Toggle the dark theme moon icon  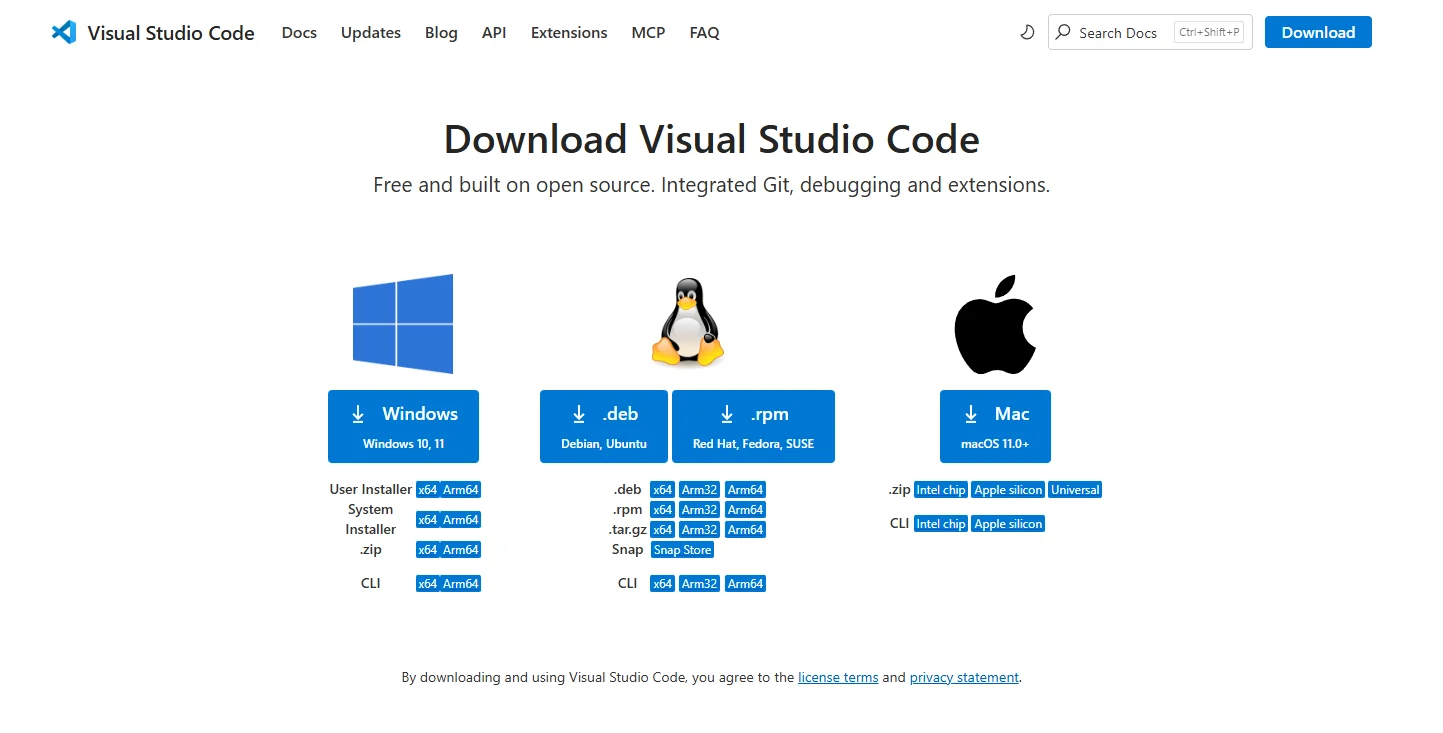tap(1026, 32)
